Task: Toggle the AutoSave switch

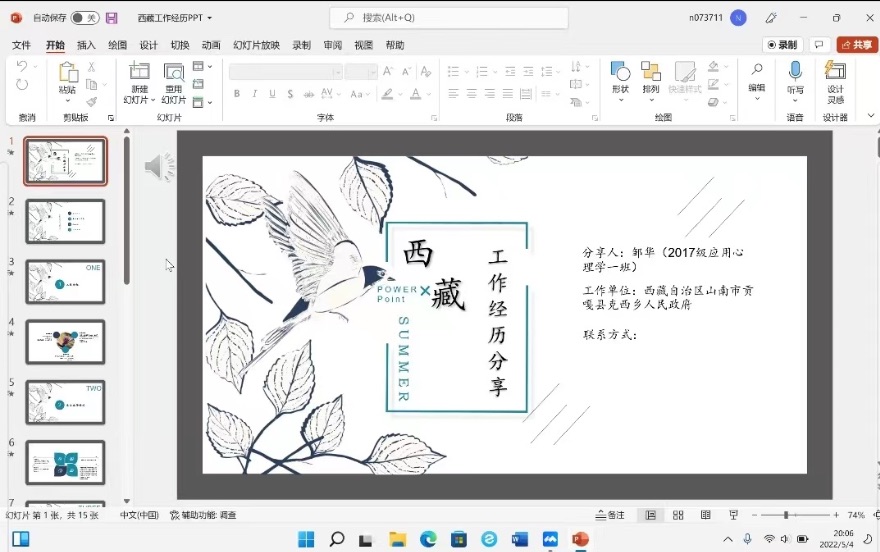Action: click(84, 18)
